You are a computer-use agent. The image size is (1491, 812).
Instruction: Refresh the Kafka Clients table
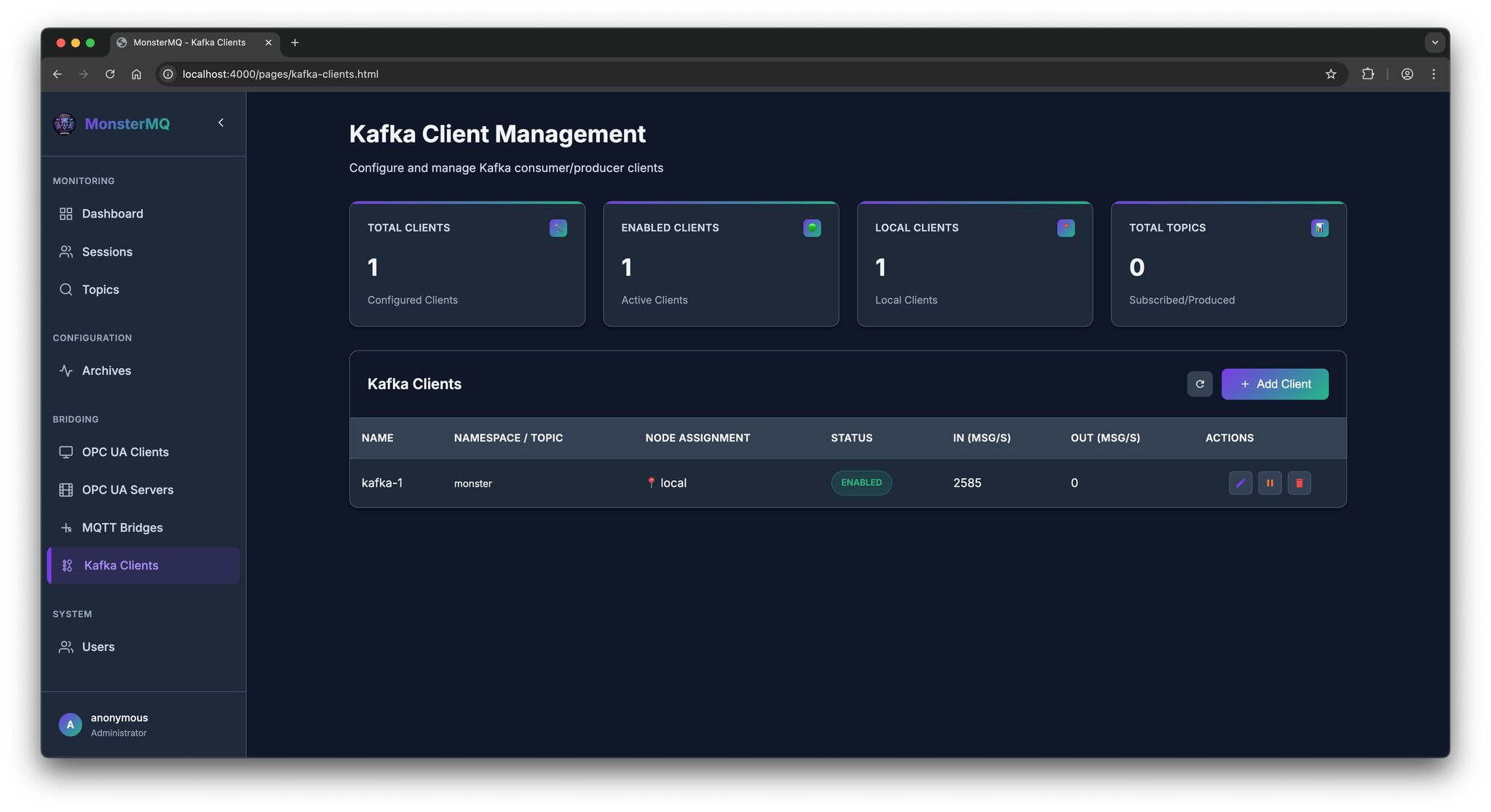coord(1199,384)
